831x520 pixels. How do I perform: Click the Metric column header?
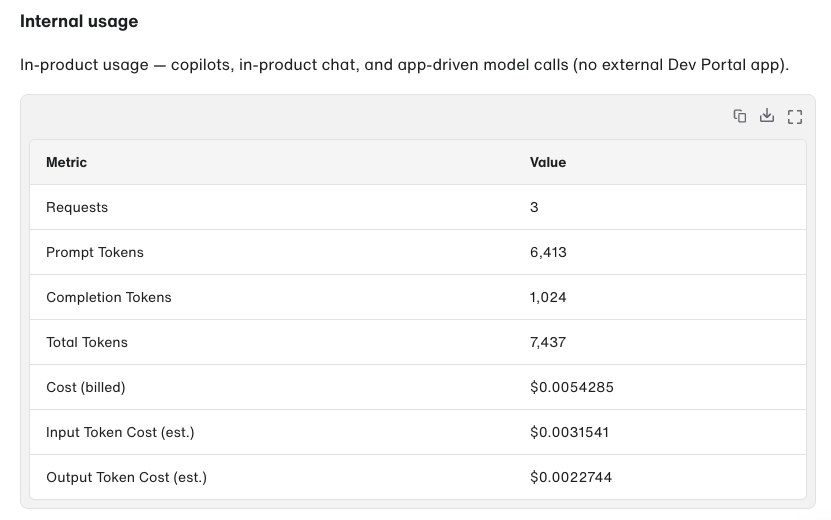(66, 162)
